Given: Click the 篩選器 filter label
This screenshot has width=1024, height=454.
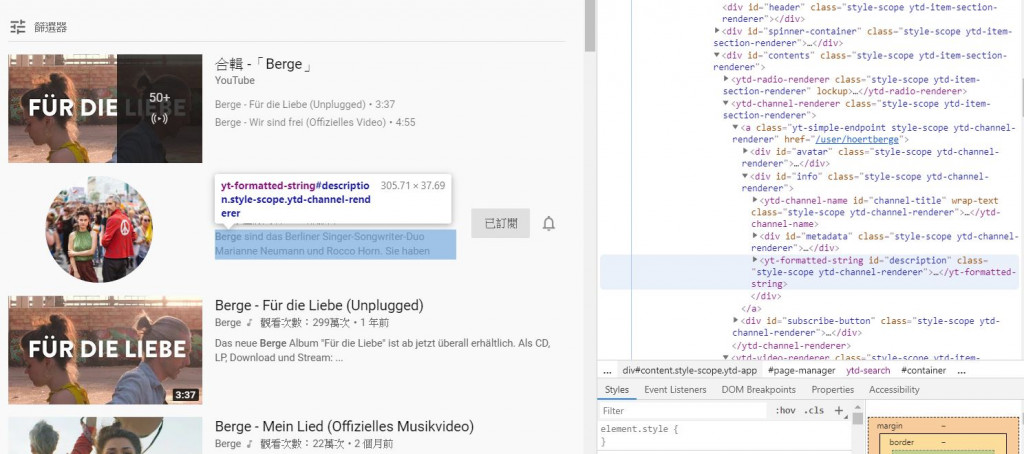Looking at the screenshot, I should [x=51, y=27].
